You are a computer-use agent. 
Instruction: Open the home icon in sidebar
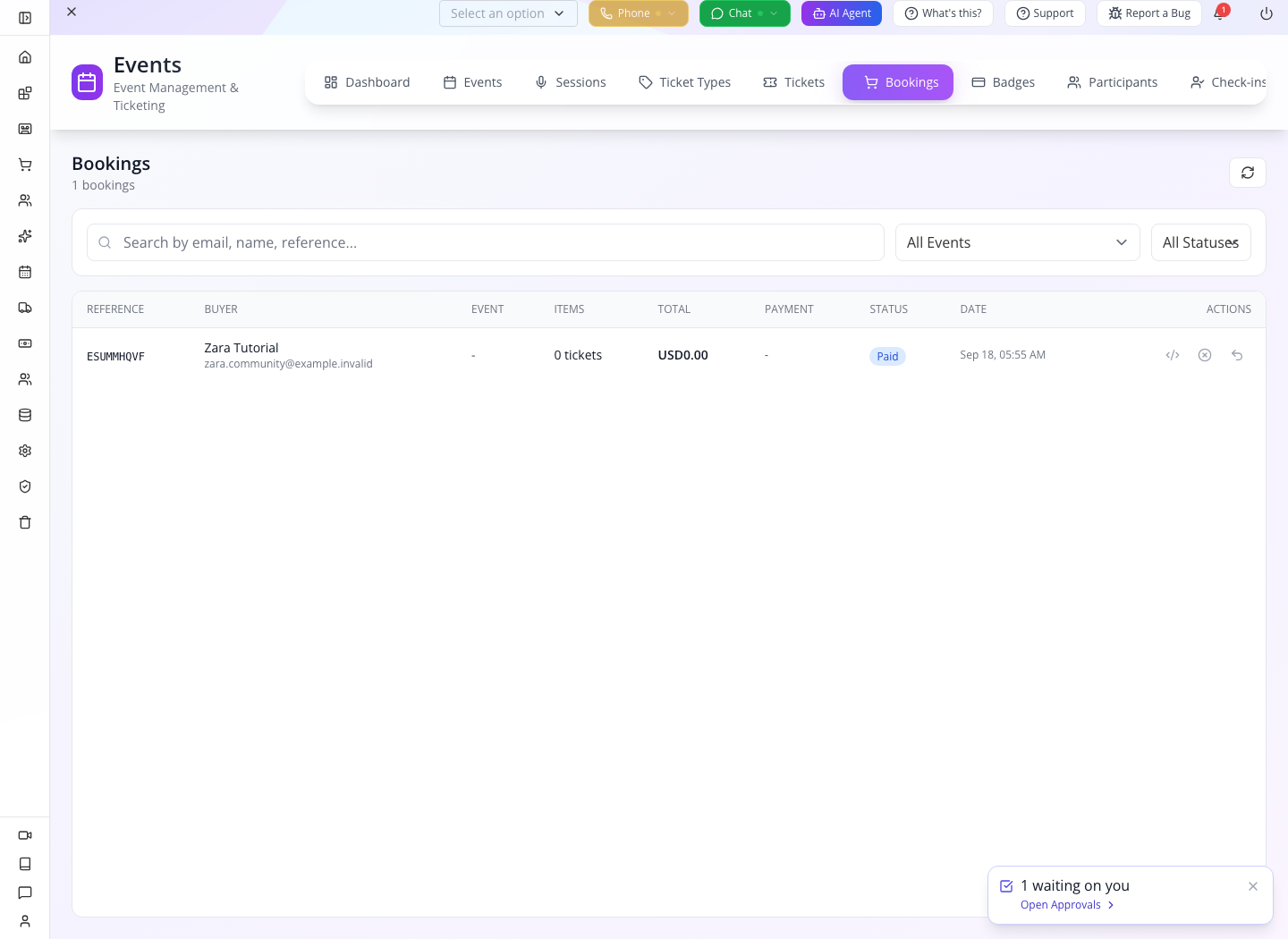coord(25,57)
